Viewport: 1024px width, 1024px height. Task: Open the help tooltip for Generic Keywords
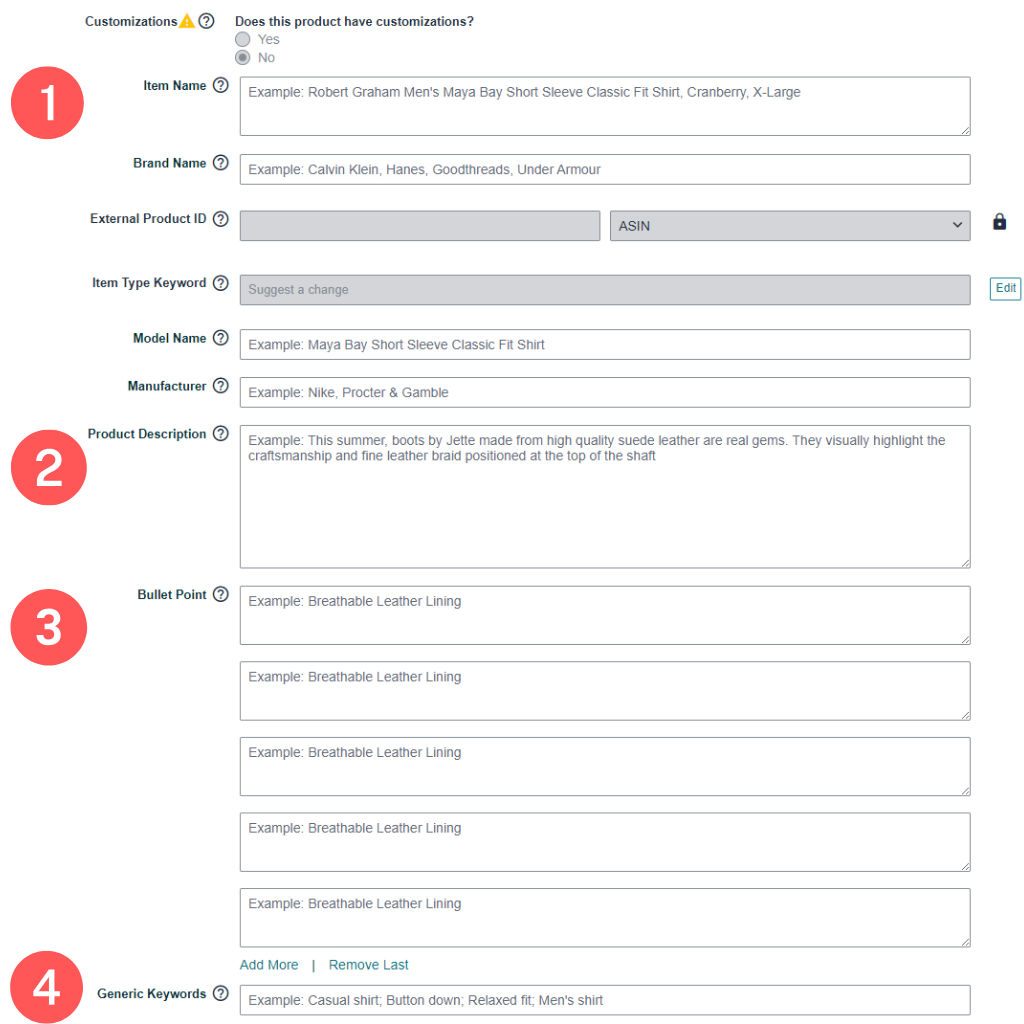[x=221, y=993]
